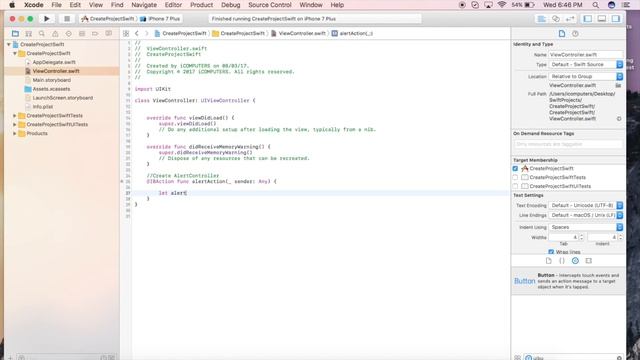
Task: Go forward in editor history
Action: click(147, 33)
